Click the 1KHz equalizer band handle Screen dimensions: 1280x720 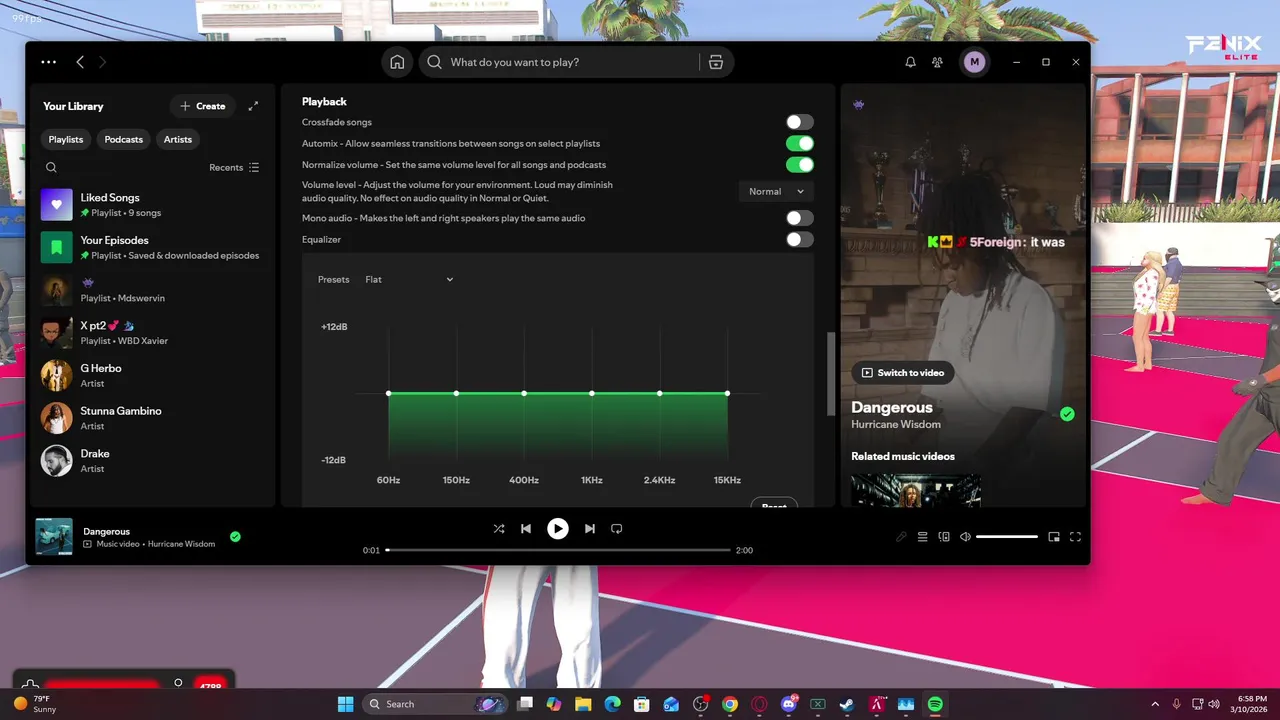coord(592,393)
